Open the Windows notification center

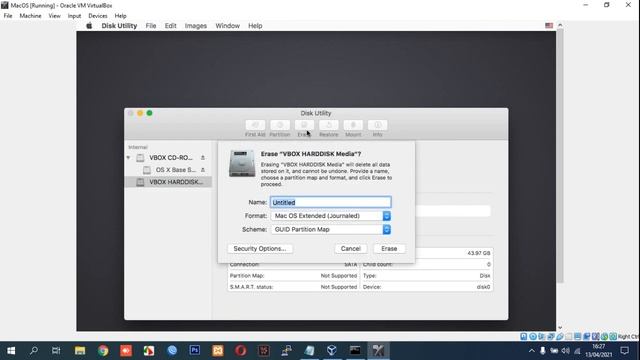click(624, 351)
